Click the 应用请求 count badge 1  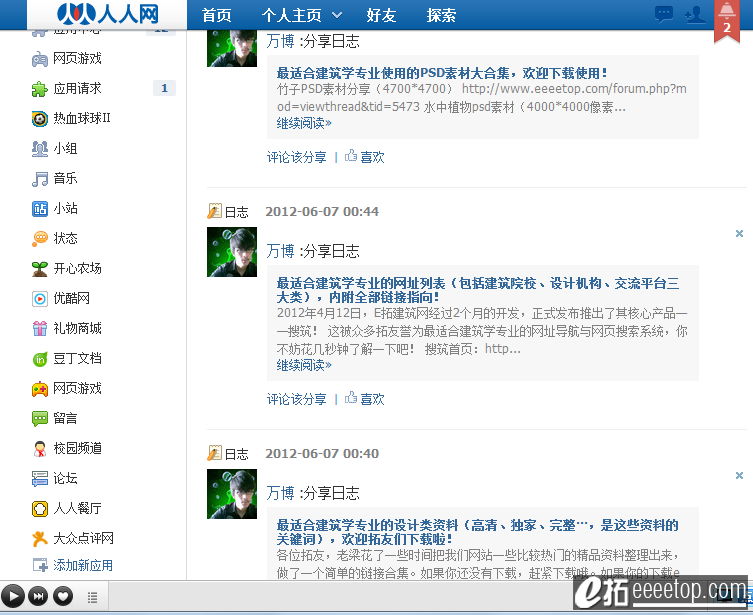tap(164, 88)
